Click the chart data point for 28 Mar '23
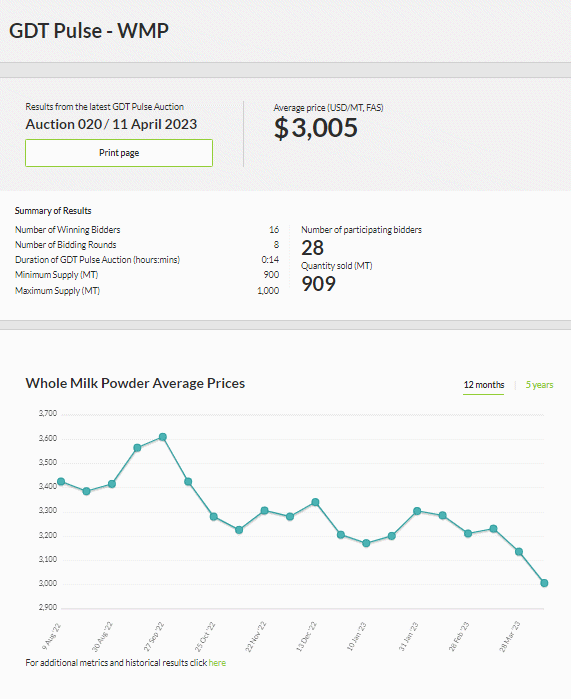The height and width of the screenshot is (699, 571). pyautogui.click(x=518, y=551)
